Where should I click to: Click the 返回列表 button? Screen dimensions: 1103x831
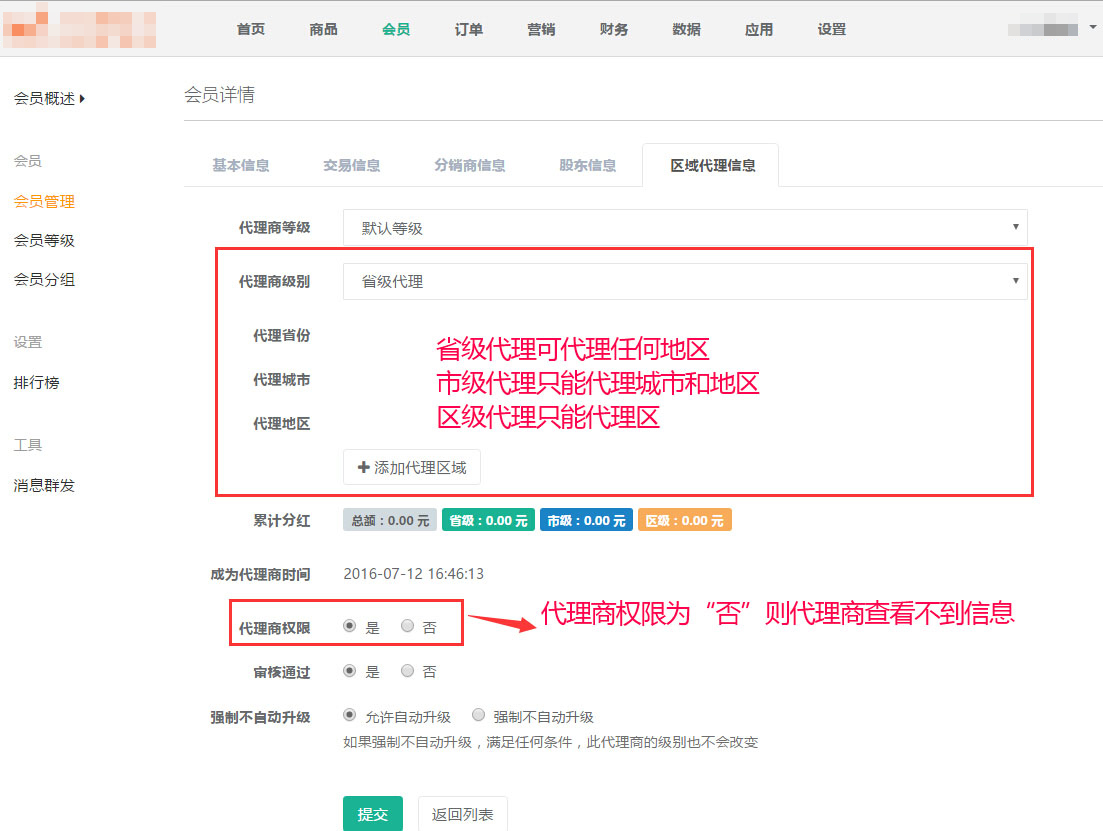(462, 814)
